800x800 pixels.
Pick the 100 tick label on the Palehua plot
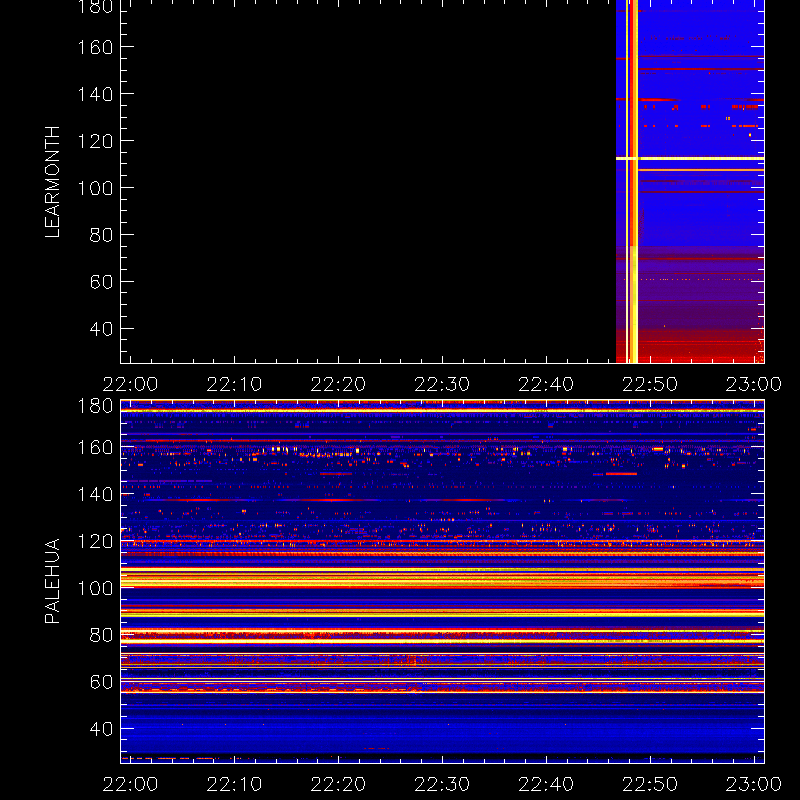point(95,588)
